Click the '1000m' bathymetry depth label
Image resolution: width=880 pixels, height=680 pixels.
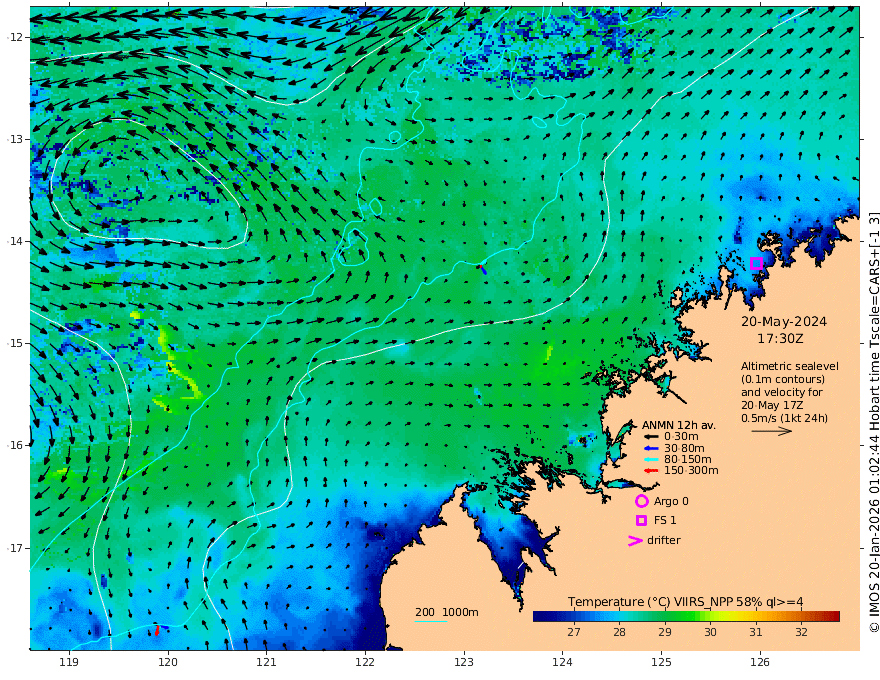pyautogui.click(x=460, y=612)
